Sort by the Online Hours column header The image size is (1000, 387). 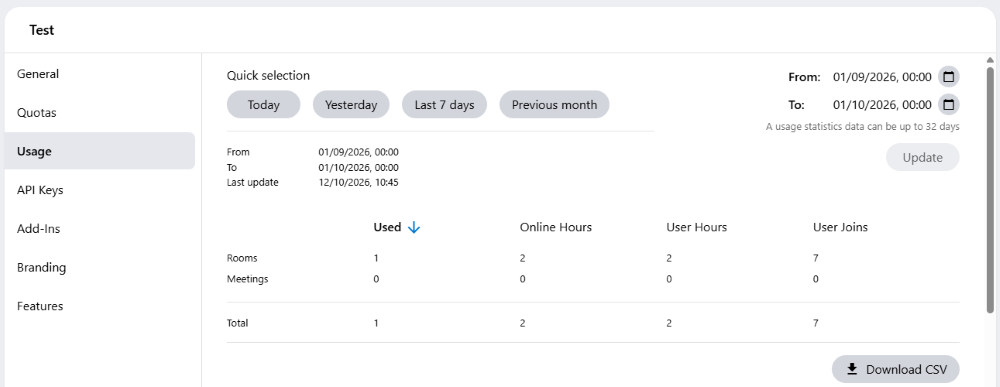(555, 227)
